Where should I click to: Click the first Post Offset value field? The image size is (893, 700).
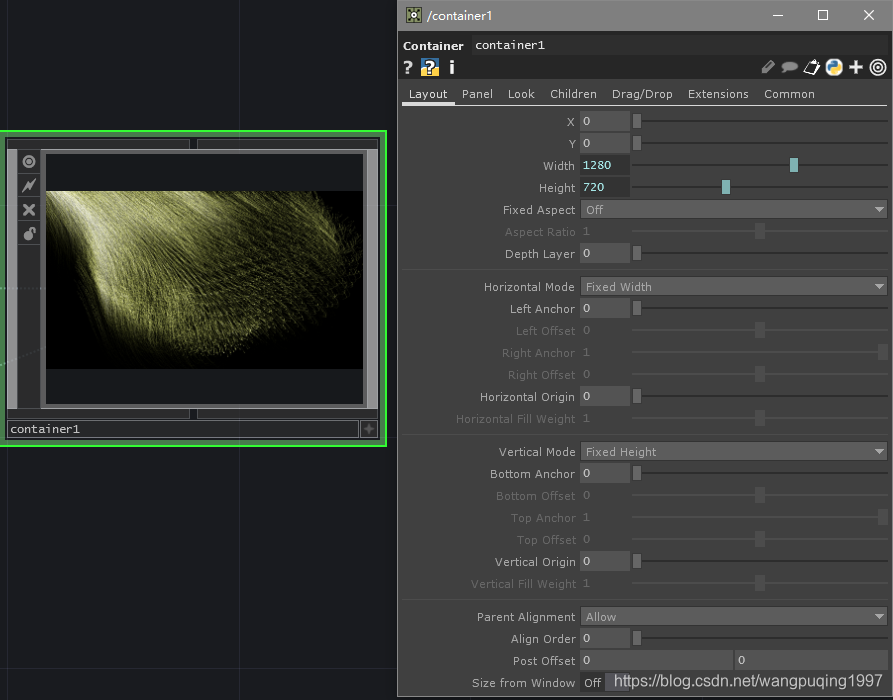(656, 661)
